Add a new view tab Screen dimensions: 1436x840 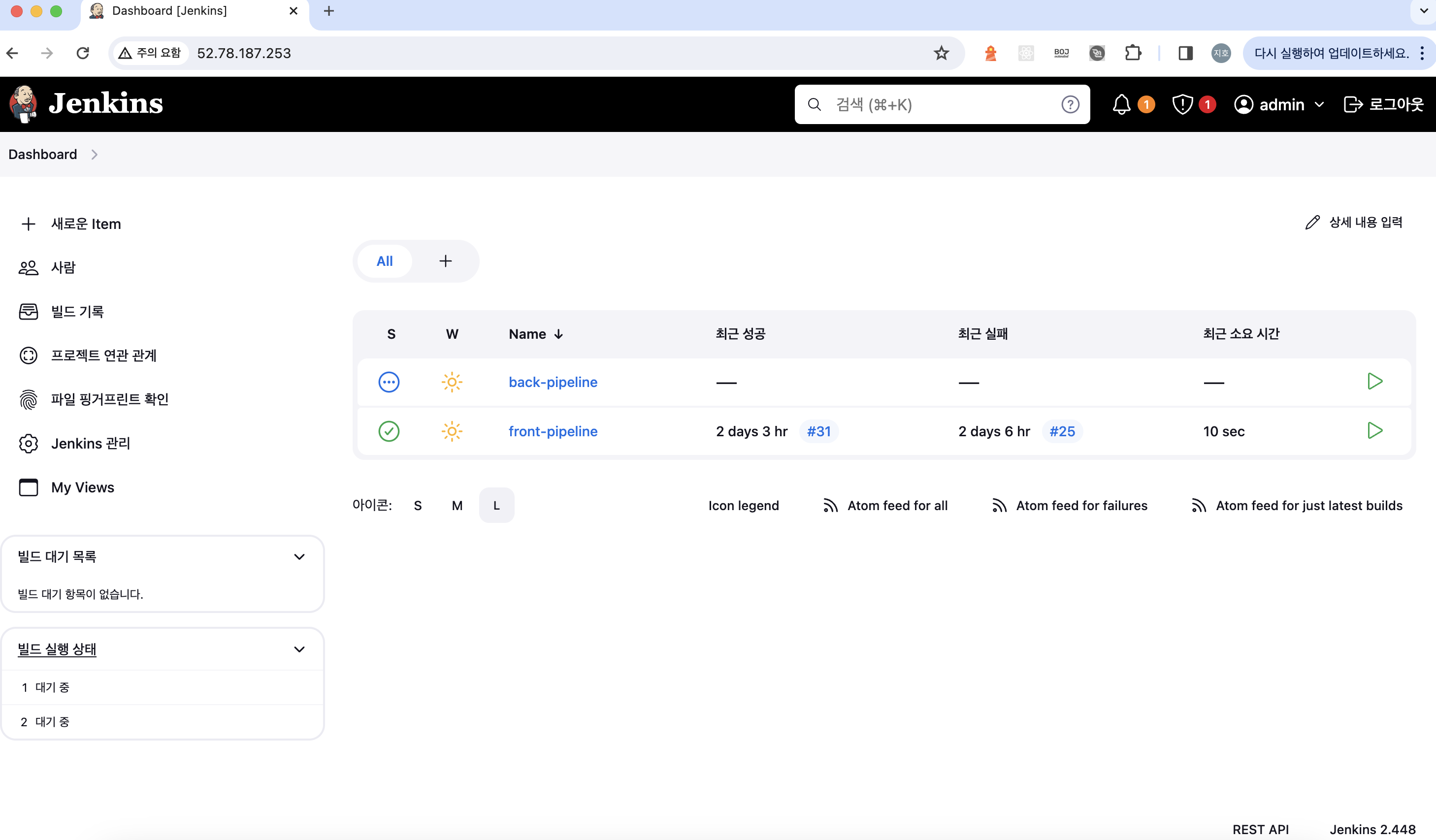tap(446, 261)
